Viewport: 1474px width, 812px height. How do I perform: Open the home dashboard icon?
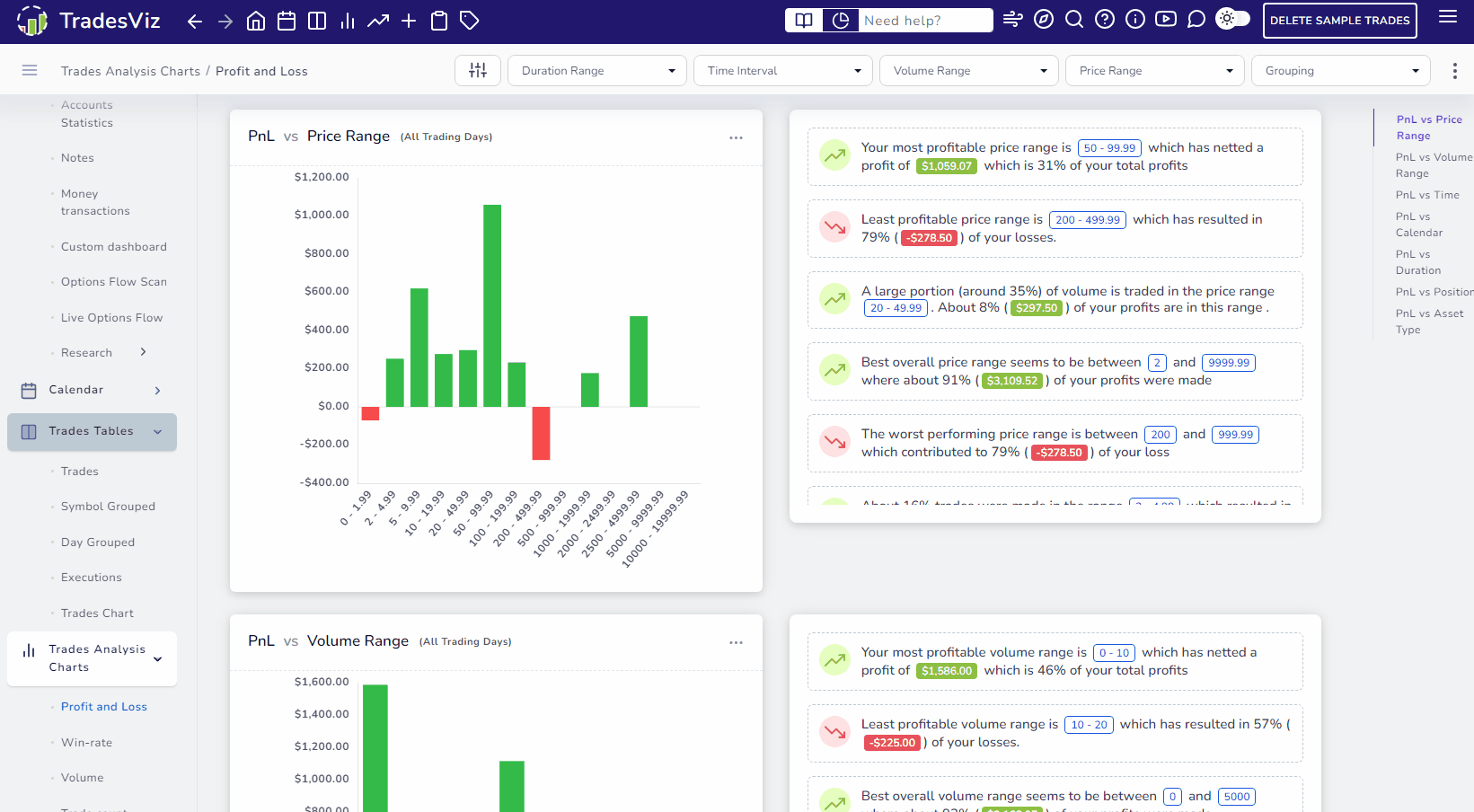click(256, 21)
